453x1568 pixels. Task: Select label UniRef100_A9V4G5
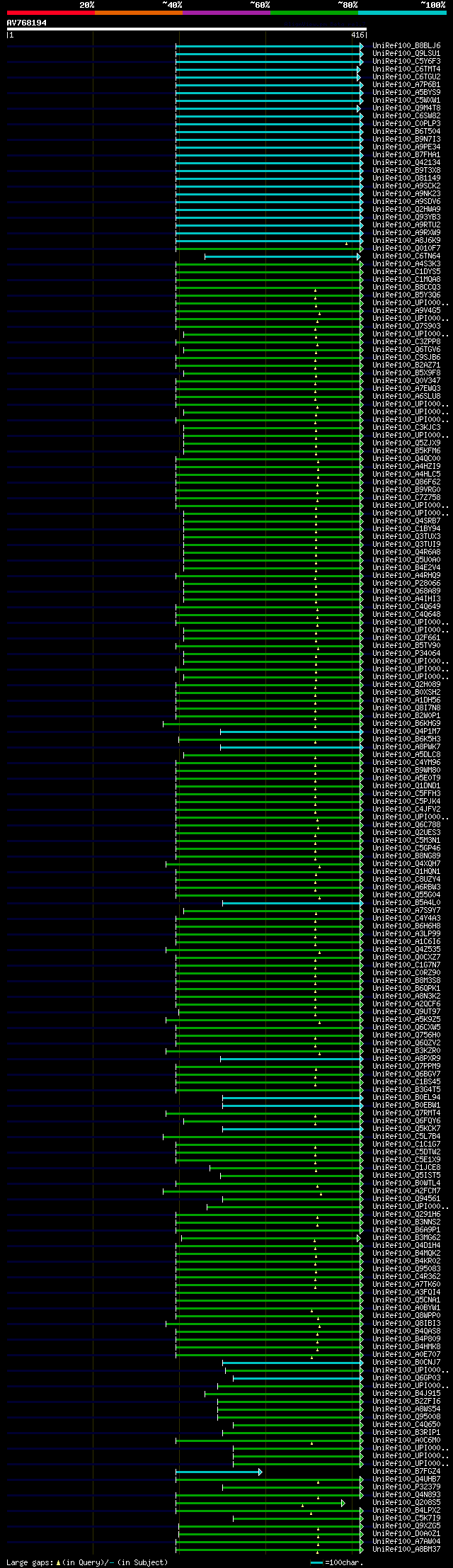[x=406, y=310]
